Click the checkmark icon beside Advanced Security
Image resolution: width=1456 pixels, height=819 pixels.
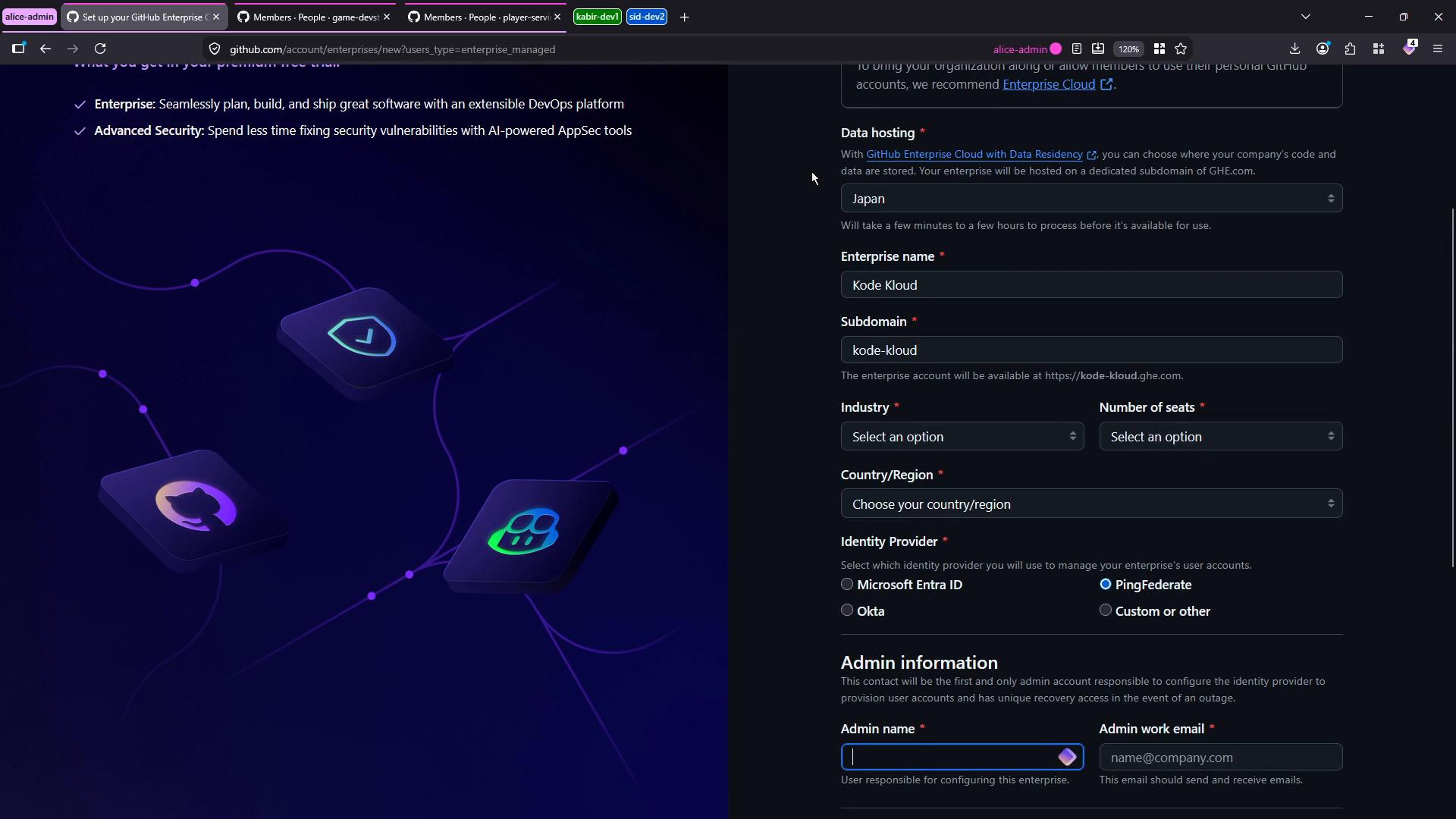click(80, 131)
